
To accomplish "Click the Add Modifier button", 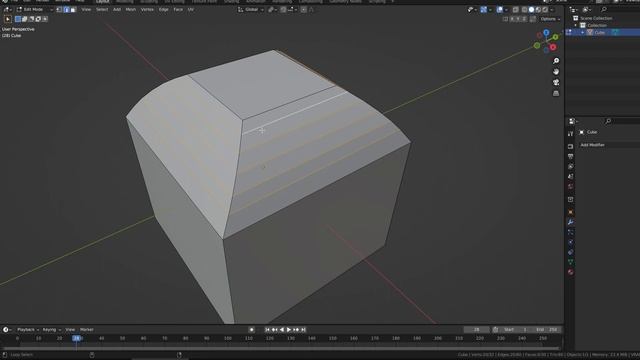I will point(610,145).
